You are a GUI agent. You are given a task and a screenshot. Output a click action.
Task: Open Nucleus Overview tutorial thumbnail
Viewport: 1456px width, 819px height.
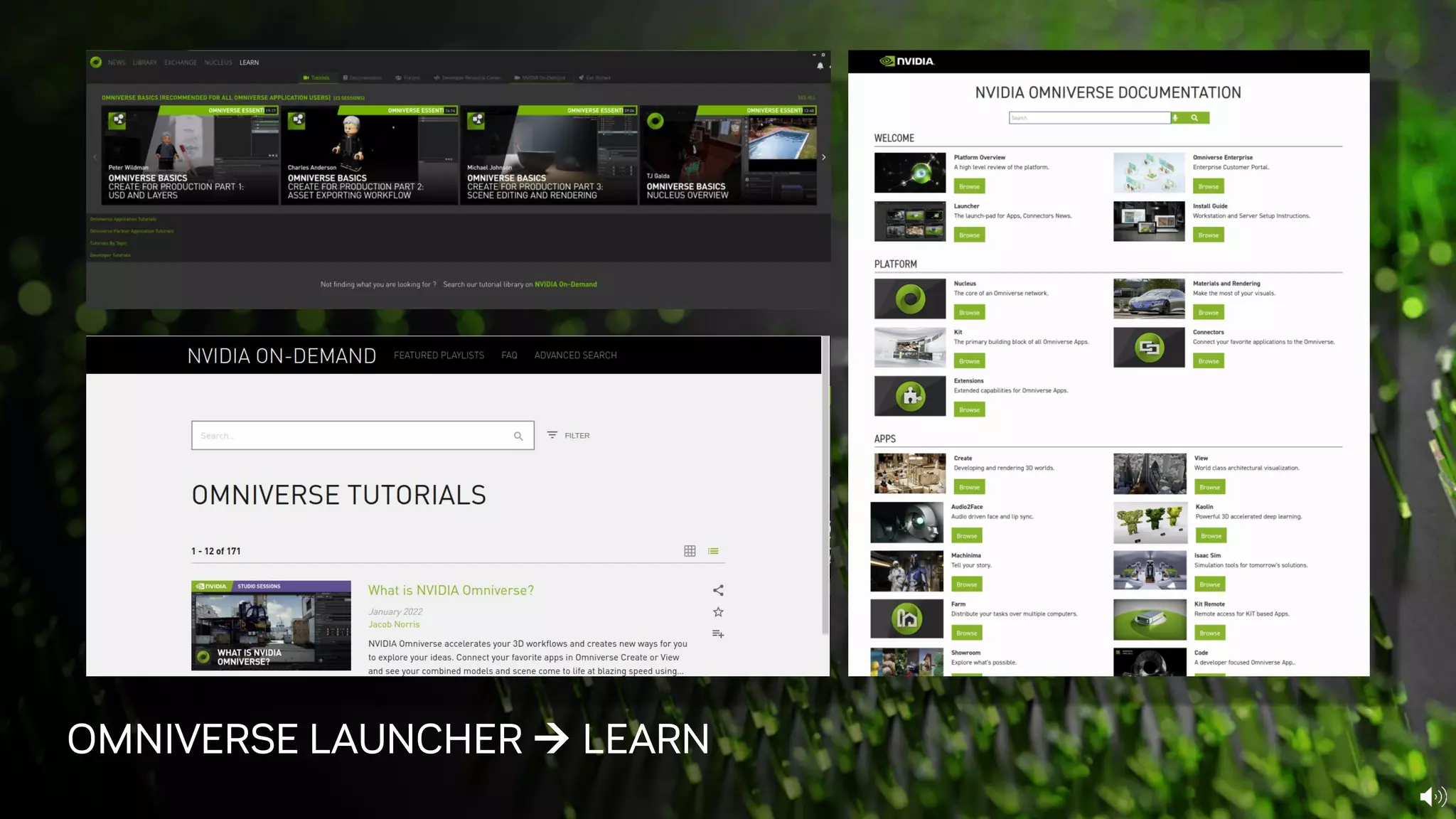[x=728, y=156]
